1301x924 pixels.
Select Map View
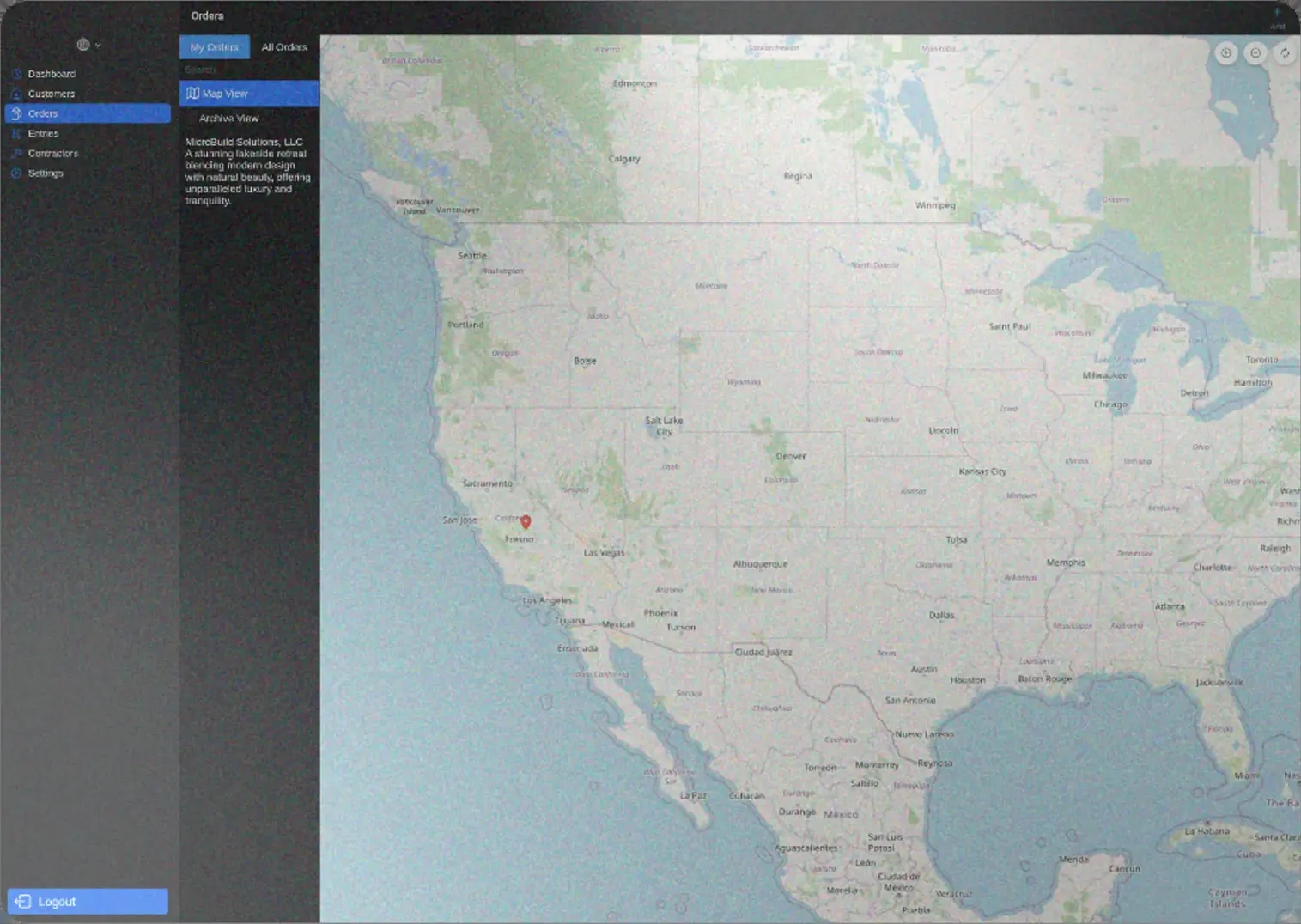tap(249, 94)
